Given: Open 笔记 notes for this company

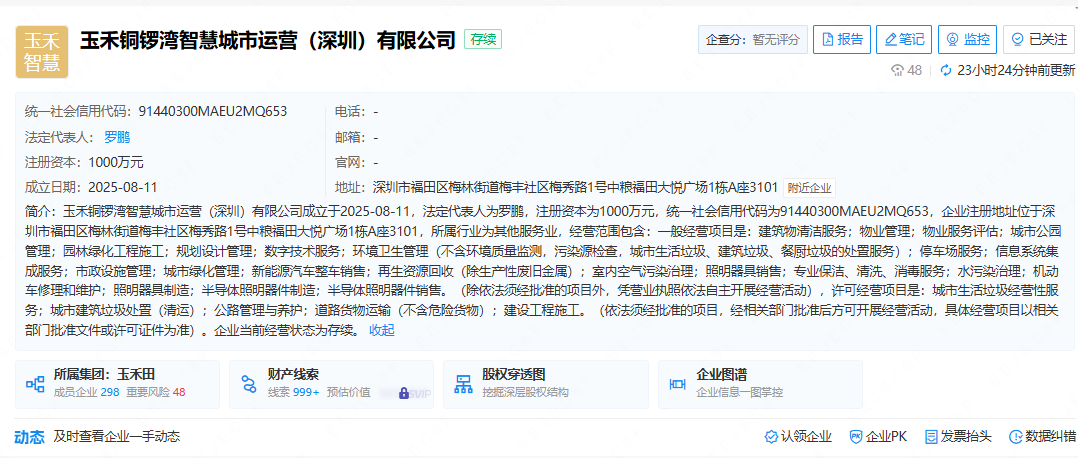Looking at the screenshot, I should click(902, 39).
